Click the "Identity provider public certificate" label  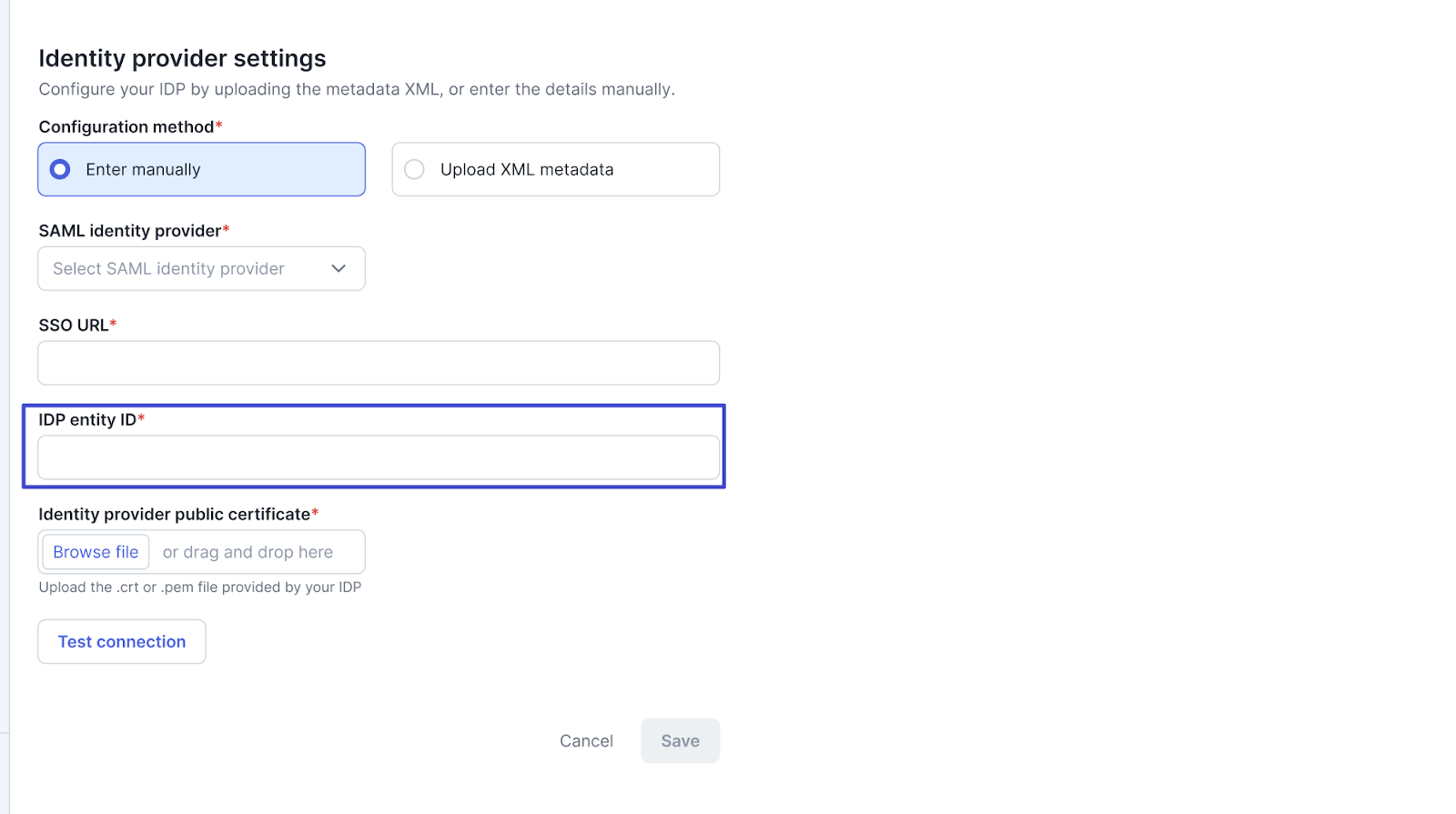pyautogui.click(x=174, y=515)
